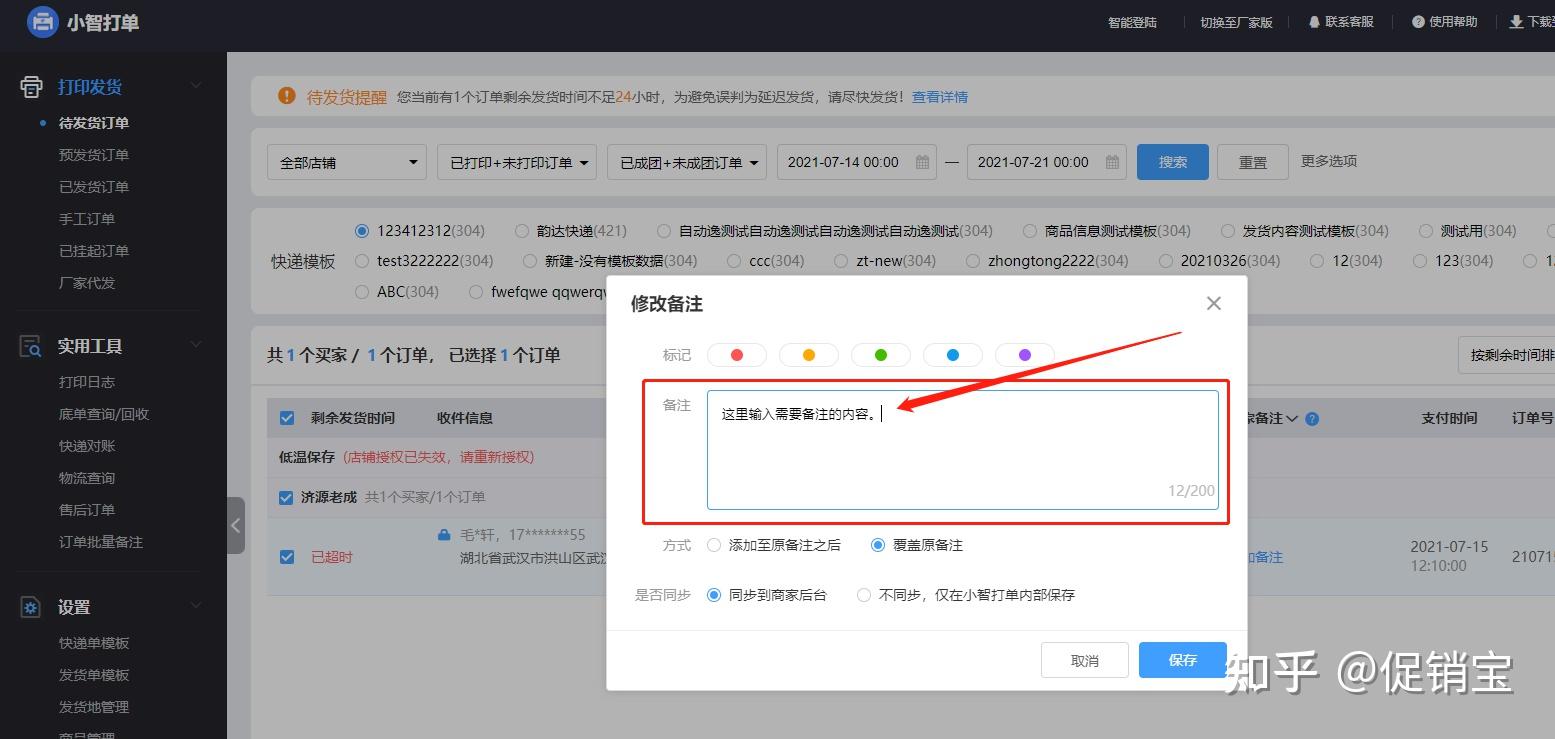Open 快递对账 in the sidebar
The image size is (1555, 739).
point(87,446)
